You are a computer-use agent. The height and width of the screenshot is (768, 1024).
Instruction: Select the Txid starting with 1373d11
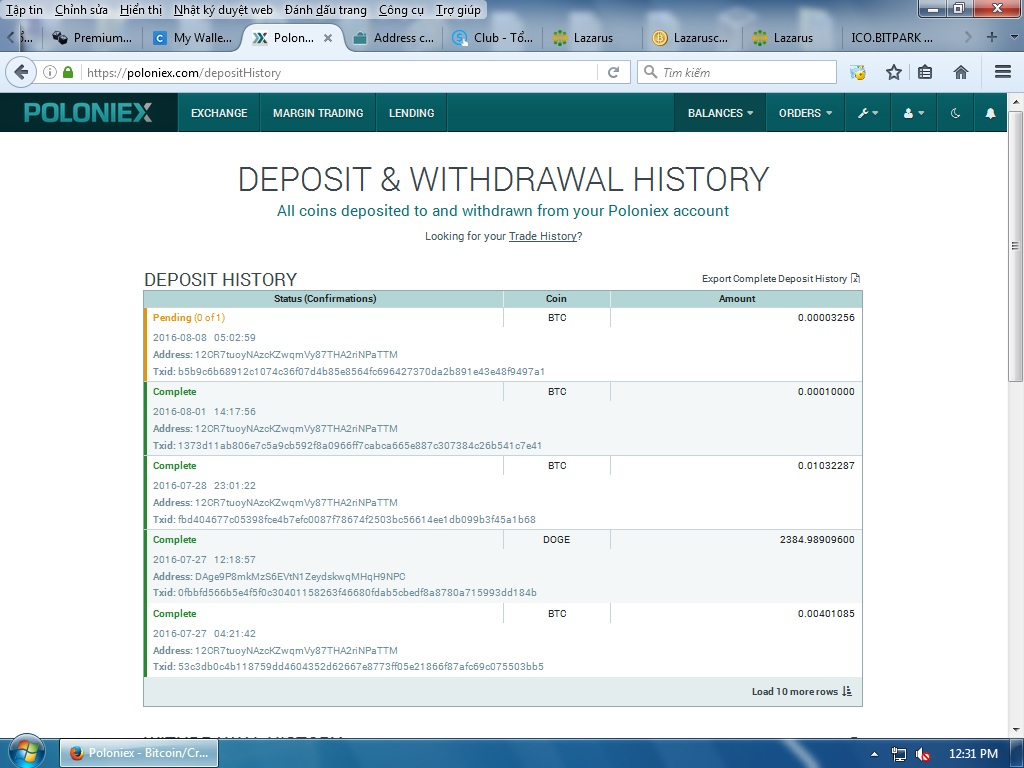pos(360,445)
